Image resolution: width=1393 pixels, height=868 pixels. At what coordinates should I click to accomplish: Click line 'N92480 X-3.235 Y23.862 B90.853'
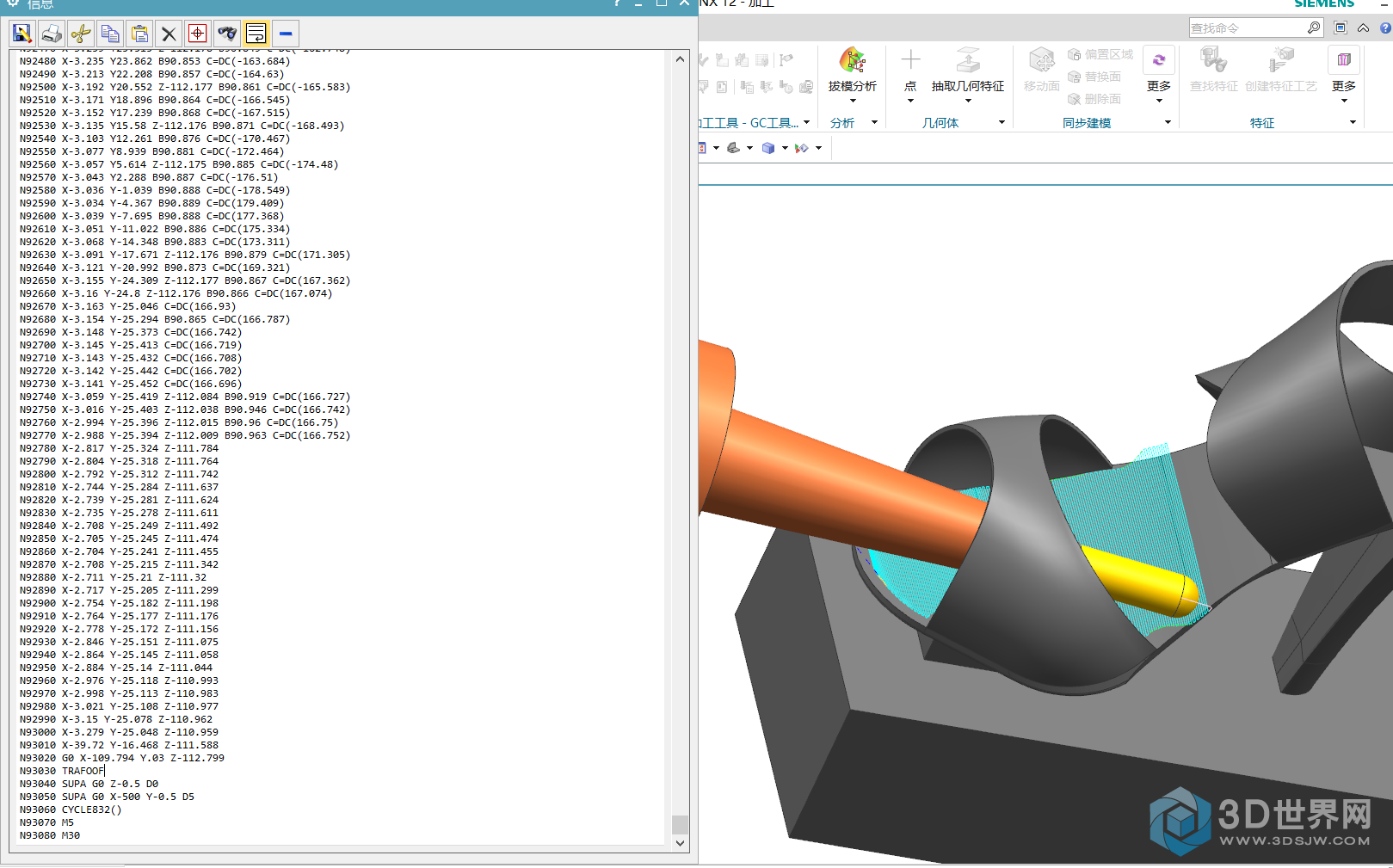click(155, 61)
